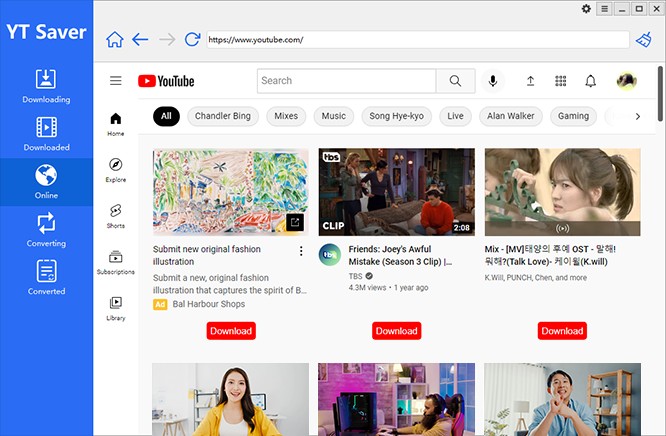Show more category chips with right chevron
The image size is (666, 436).
click(x=638, y=116)
